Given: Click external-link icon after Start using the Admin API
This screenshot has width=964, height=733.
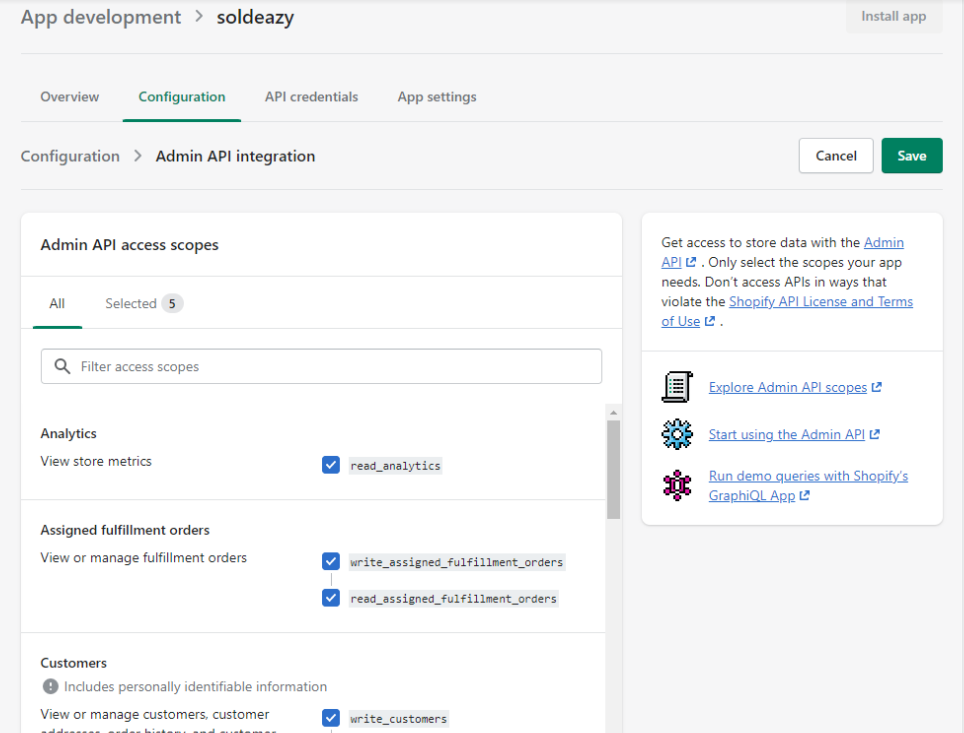Looking at the screenshot, I should (x=875, y=434).
